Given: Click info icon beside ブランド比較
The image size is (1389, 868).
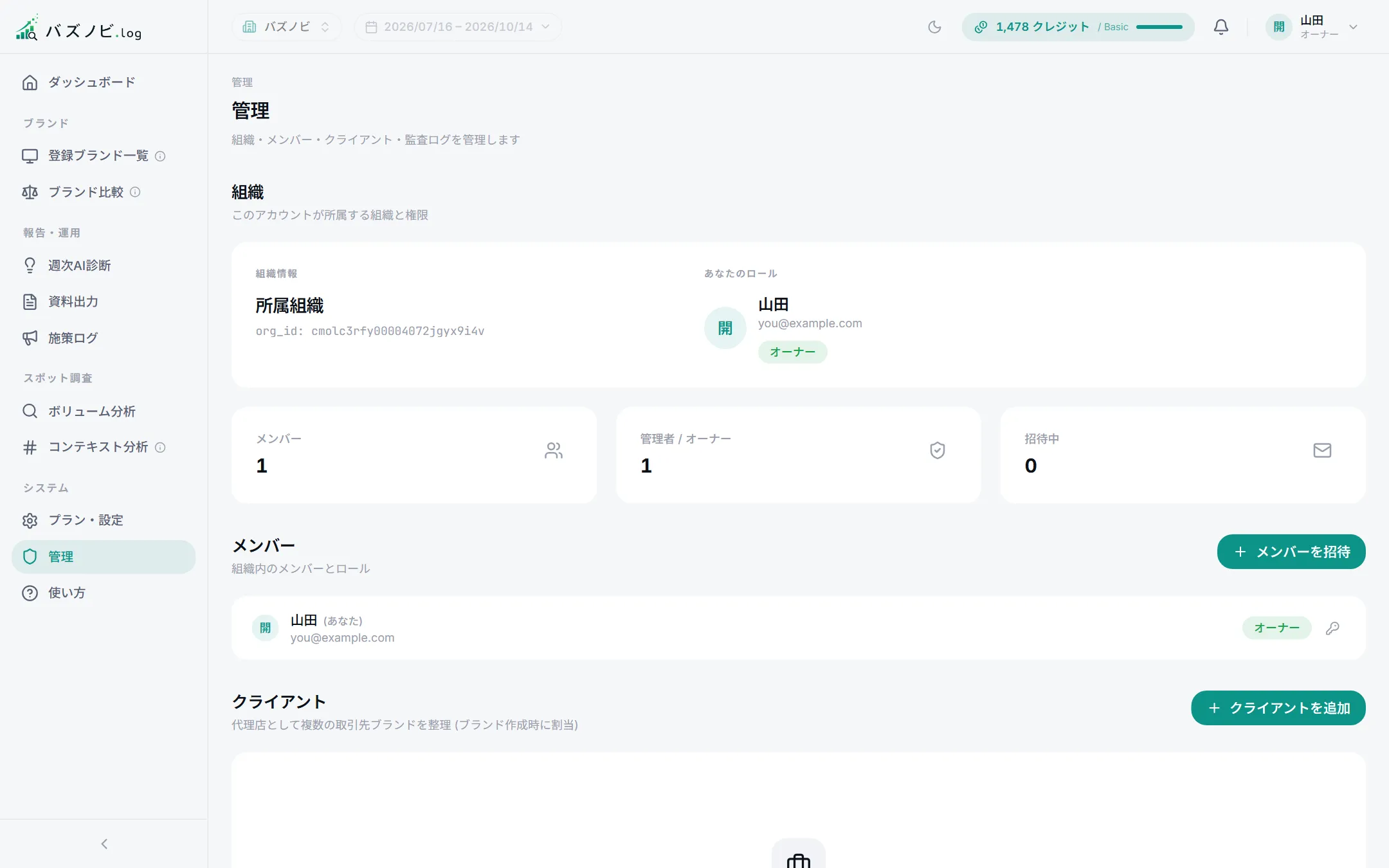Looking at the screenshot, I should [x=135, y=192].
